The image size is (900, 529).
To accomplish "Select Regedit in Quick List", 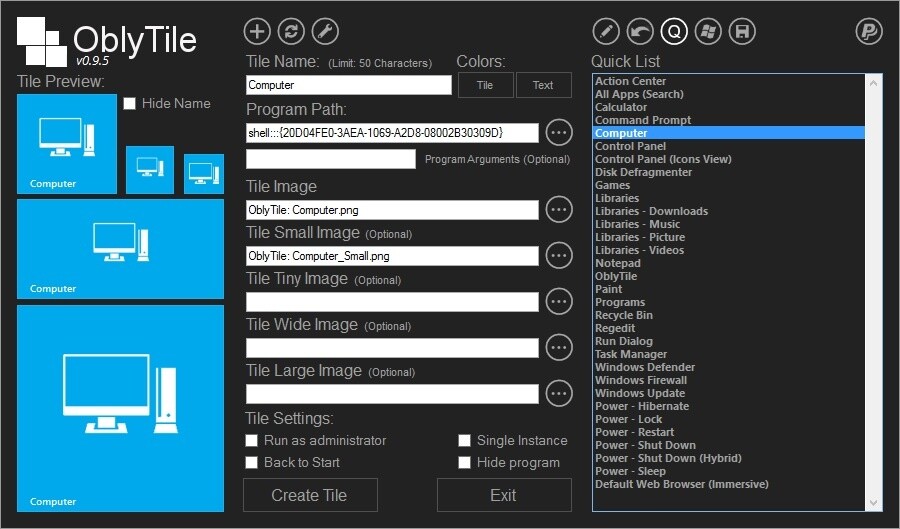I will click(x=615, y=328).
